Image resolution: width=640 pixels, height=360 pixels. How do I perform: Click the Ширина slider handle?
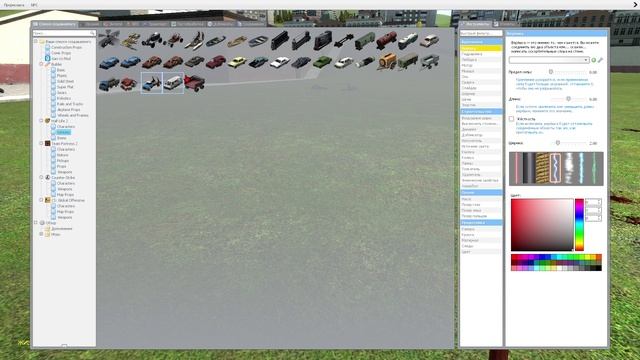click(x=558, y=143)
